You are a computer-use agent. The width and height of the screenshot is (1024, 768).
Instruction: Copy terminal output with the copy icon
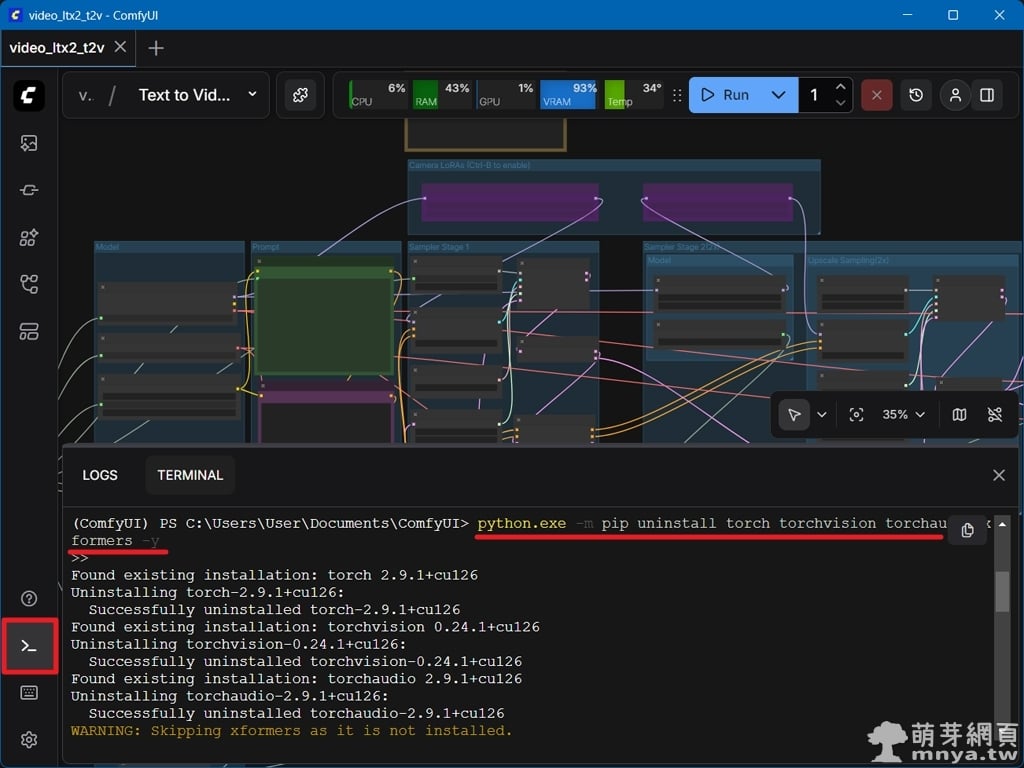click(x=967, y=530)
